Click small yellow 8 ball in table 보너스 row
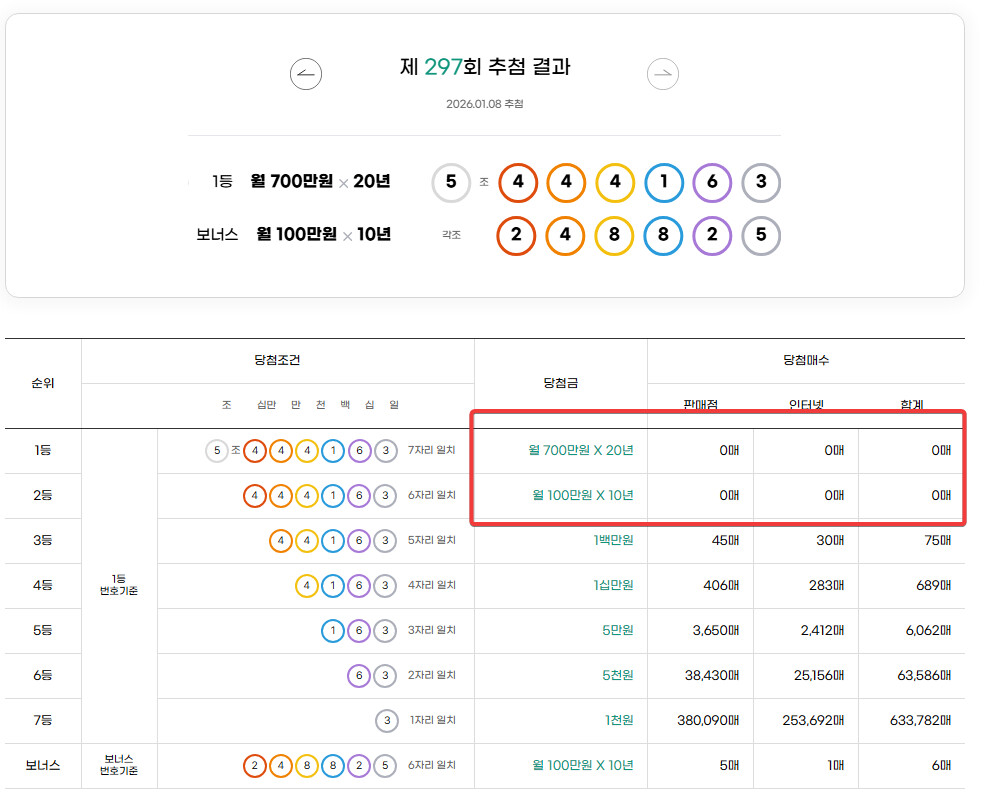Image resolution: width=987 pixels, height=802 pixels. pos(307,765)
